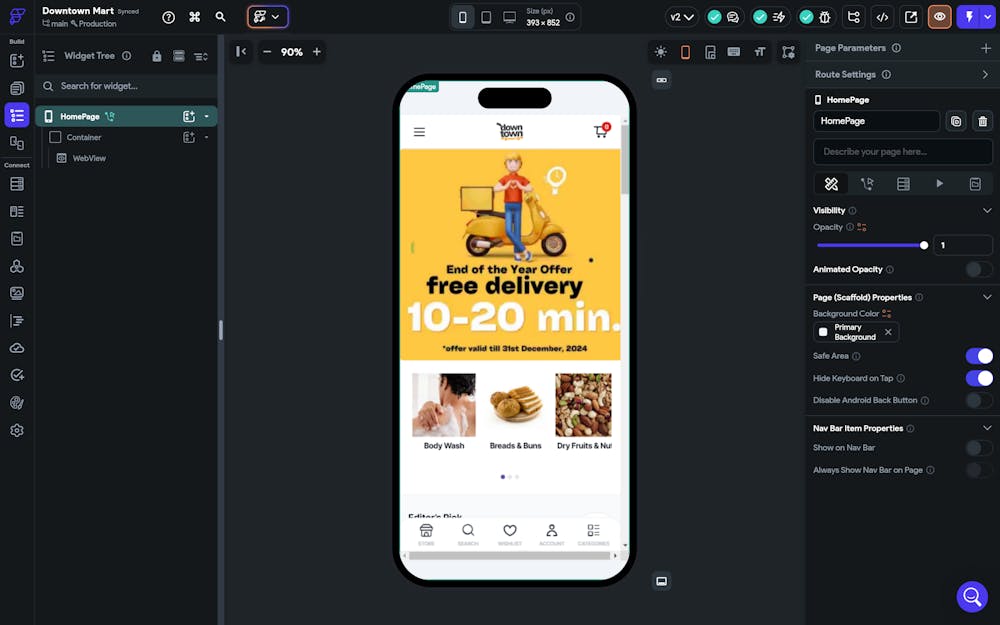This screenshot has width=1000, height=625.
Task: Select the tablet canvas size
Action: (486, 17)
